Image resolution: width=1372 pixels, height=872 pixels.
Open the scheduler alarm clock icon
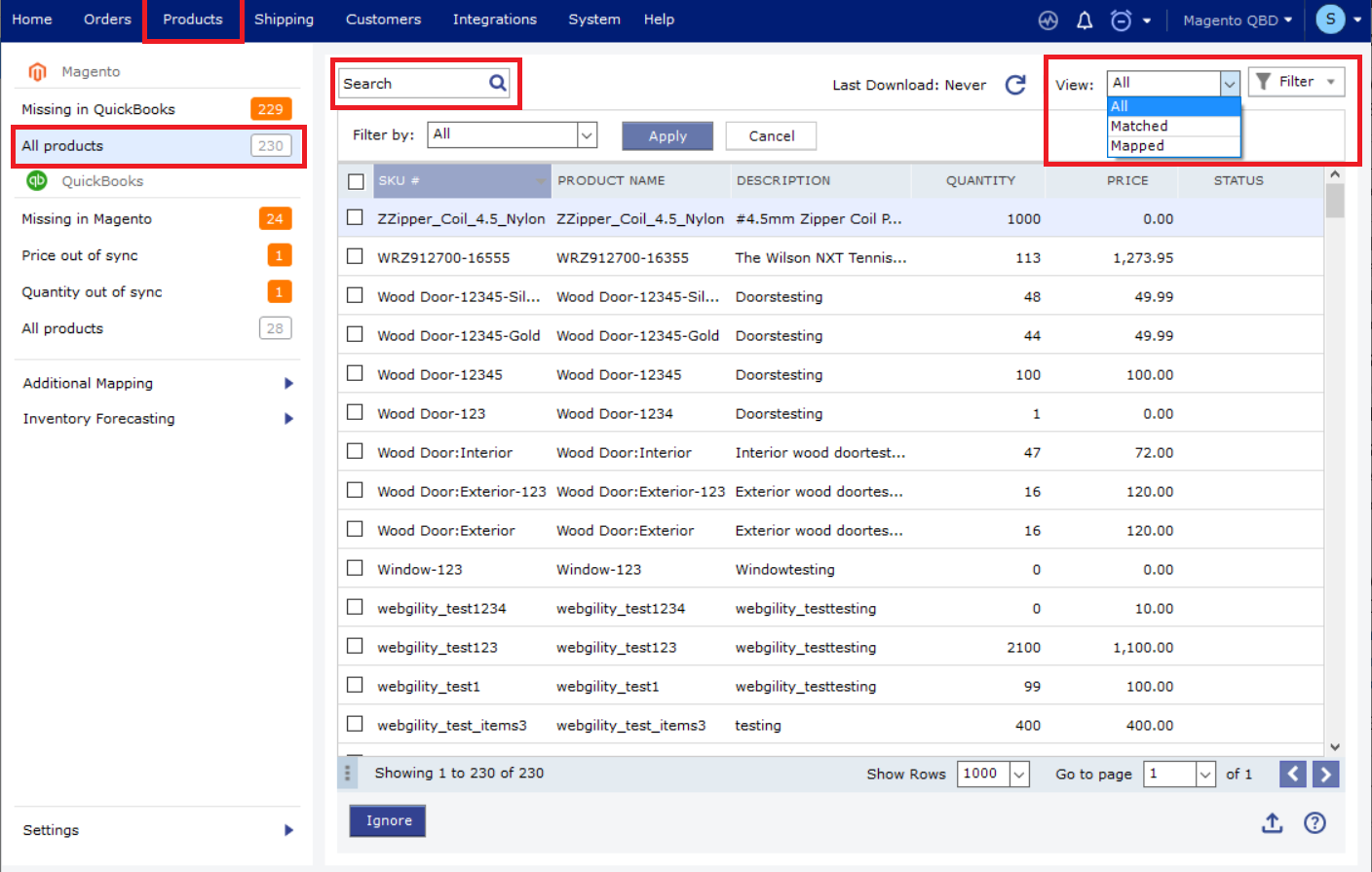click(x=1122, y=19)
